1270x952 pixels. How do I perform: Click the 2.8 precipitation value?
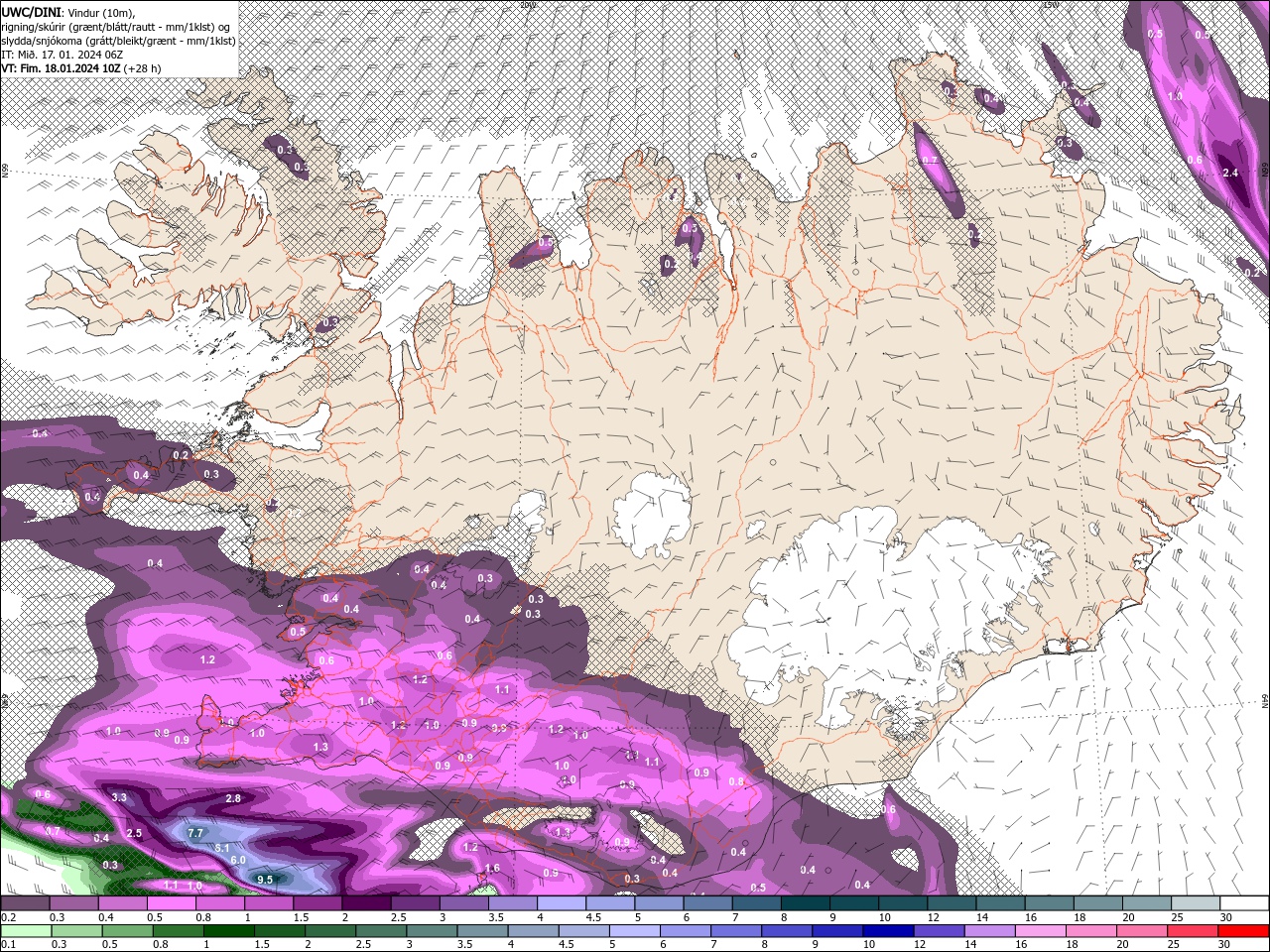233,798
